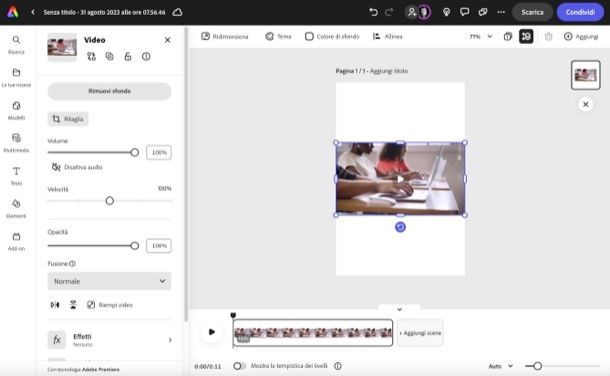The height and width of the screenshot is (376, 610).
Task: Open the chat bubbles icon in the top bar
Action: tap(483, 12)
